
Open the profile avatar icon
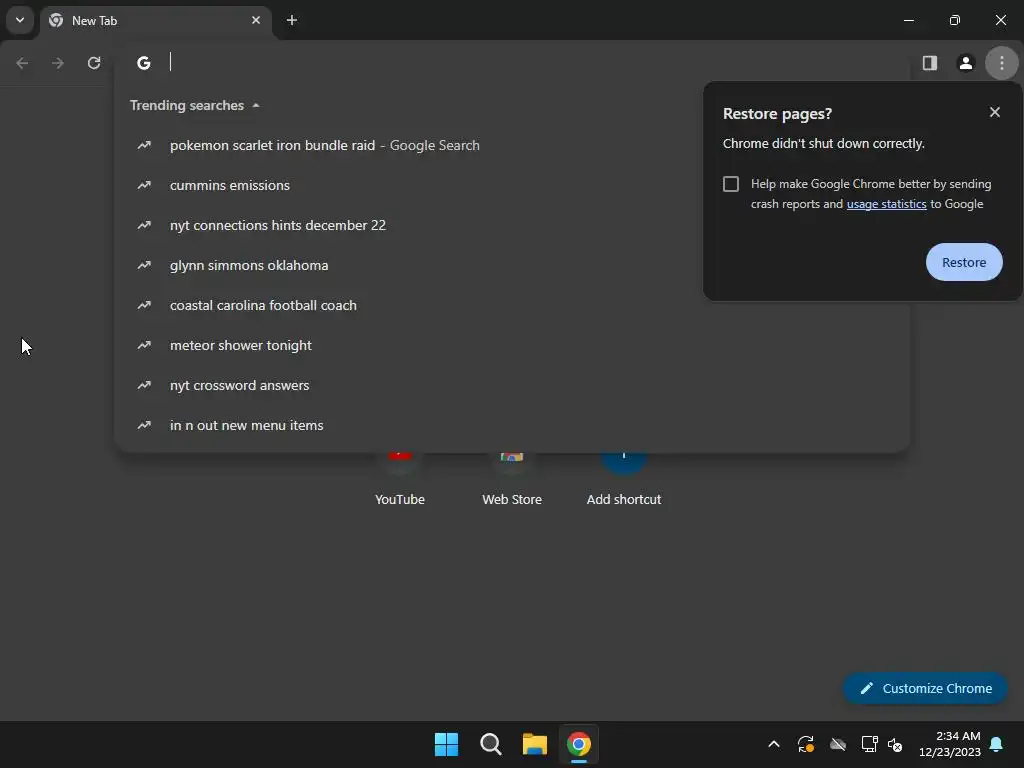click(x=966, y=63)
